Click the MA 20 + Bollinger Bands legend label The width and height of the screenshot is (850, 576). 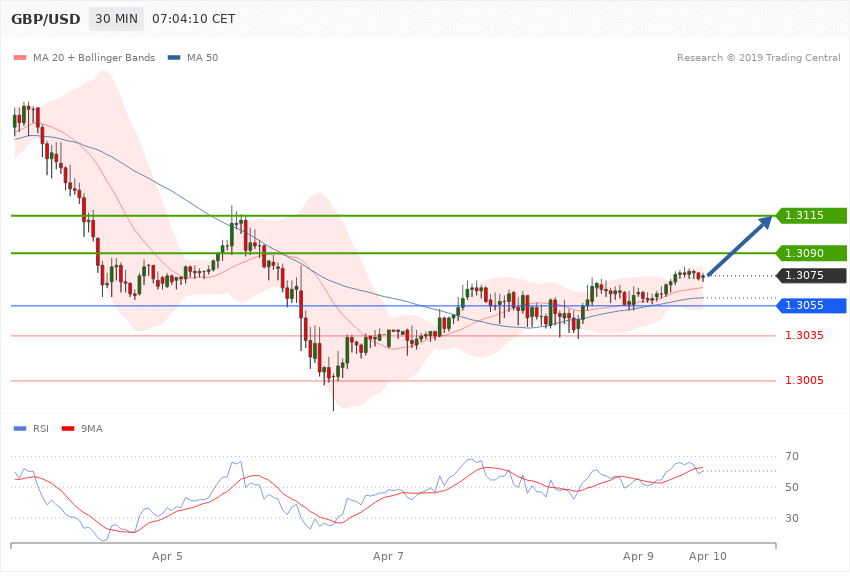[94, 57]
